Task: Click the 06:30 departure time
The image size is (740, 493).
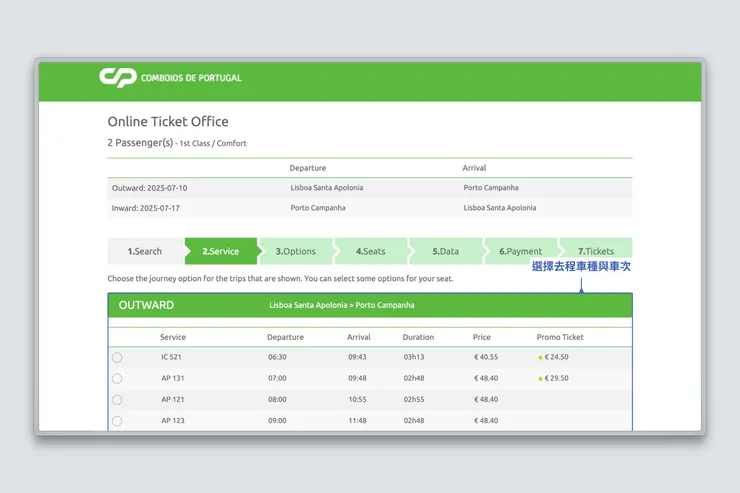Action: click(278, 357)
